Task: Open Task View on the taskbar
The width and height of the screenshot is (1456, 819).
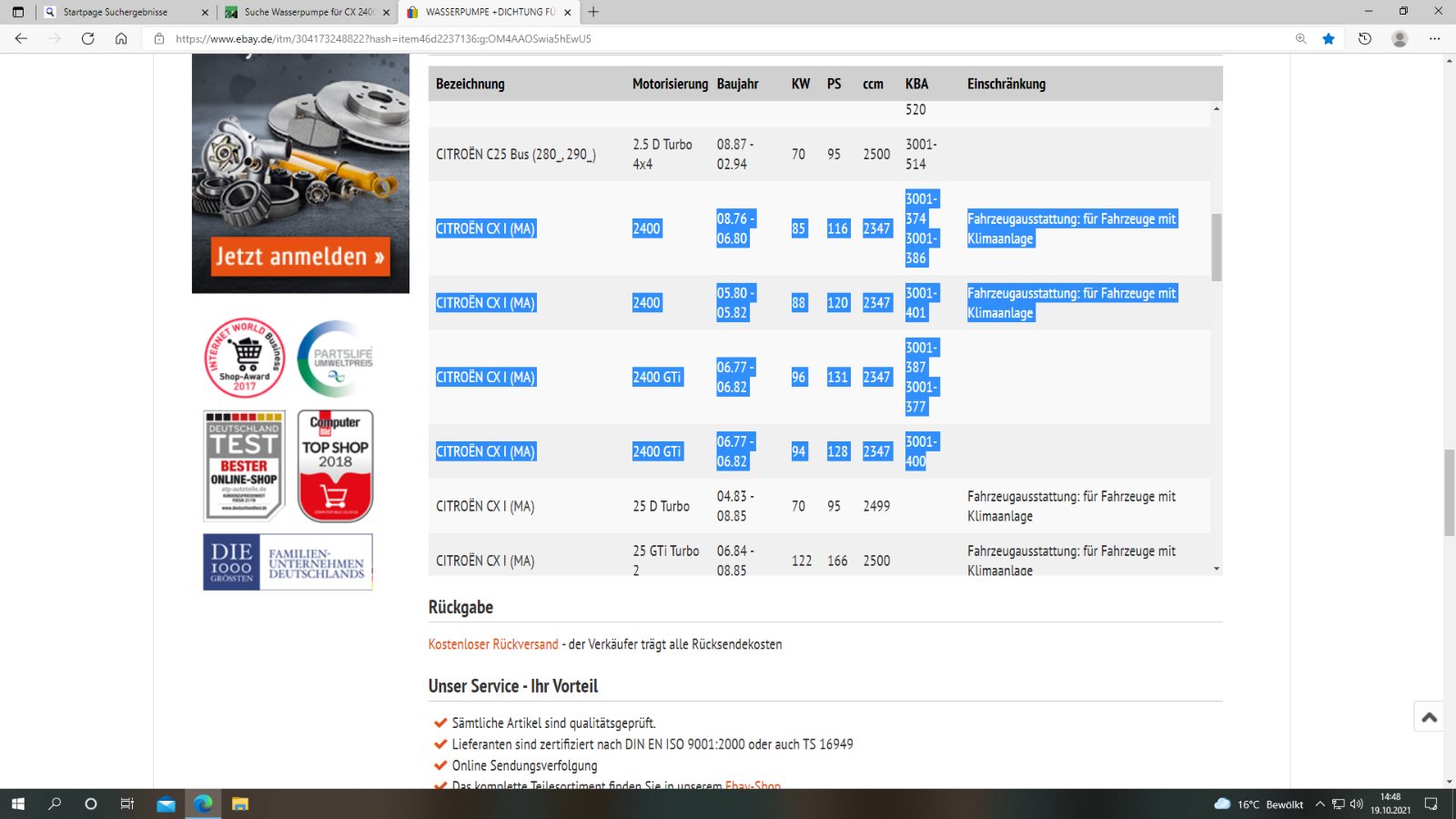Action: [x=127, y=804]
